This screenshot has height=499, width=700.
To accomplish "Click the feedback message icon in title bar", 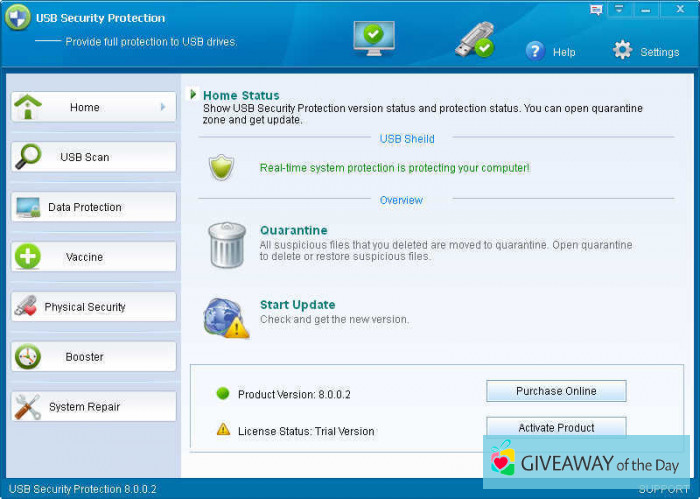I will 597,9.
